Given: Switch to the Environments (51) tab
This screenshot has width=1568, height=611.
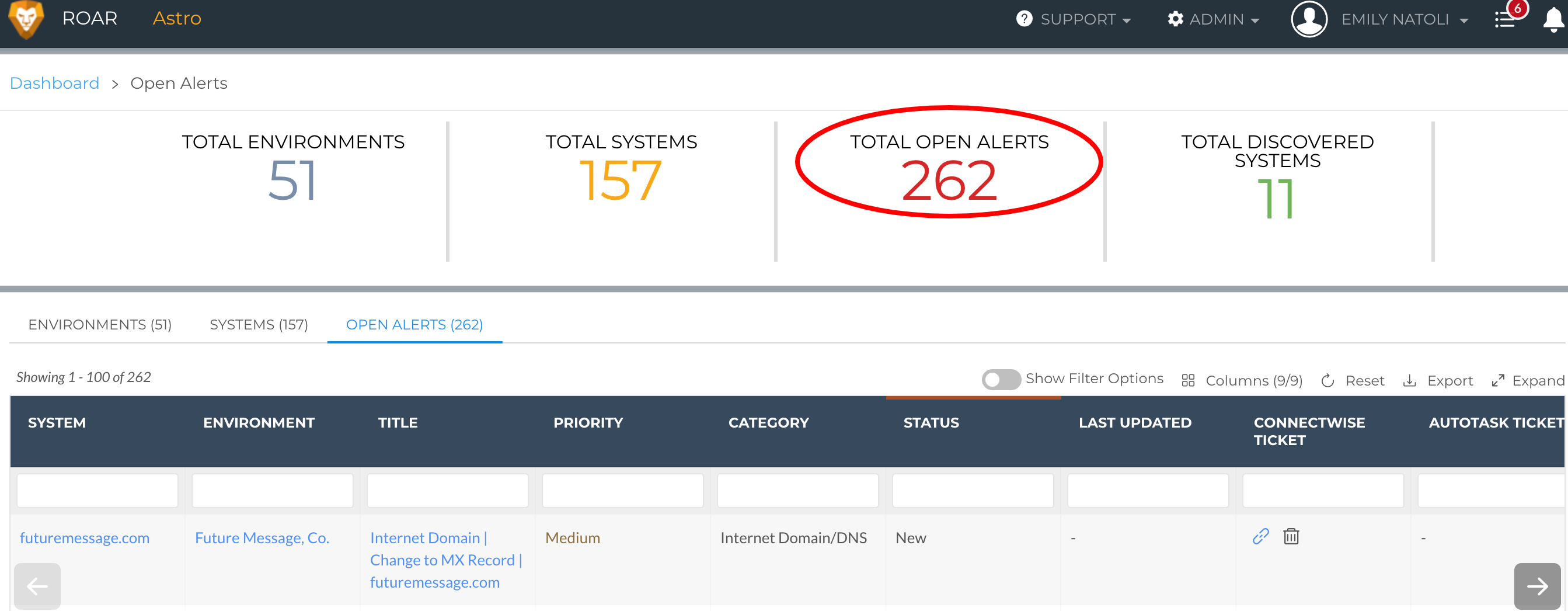Looking at the screenshot, I should point(99,325).
